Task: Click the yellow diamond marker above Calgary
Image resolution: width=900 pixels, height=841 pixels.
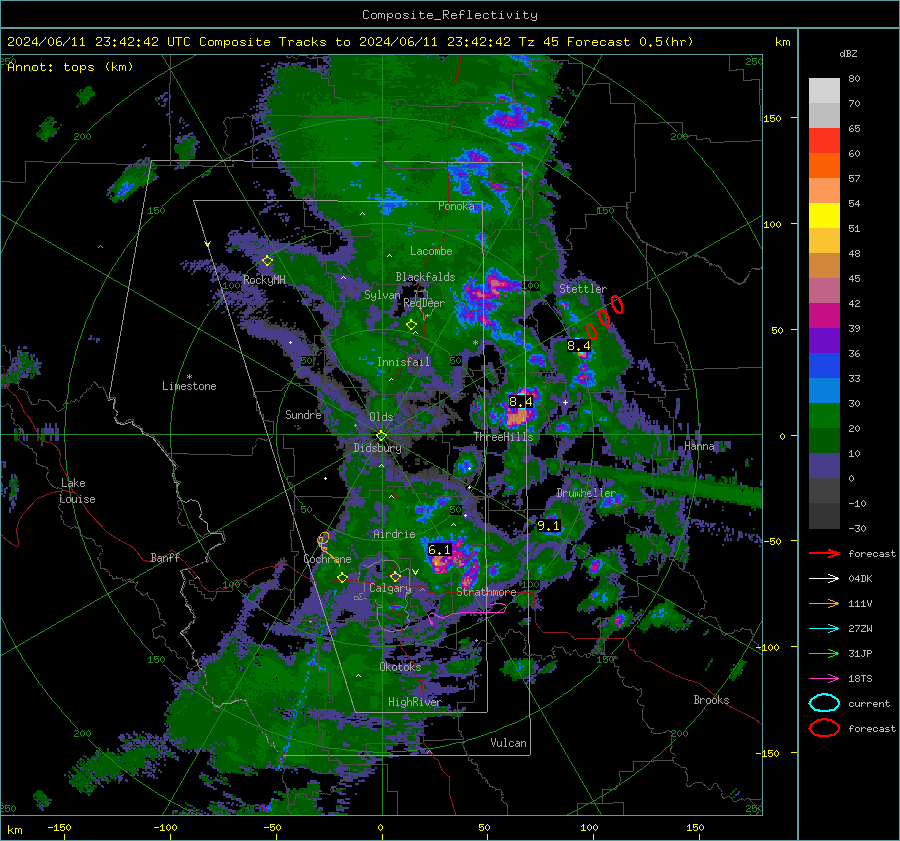Action: click(395, 576)
